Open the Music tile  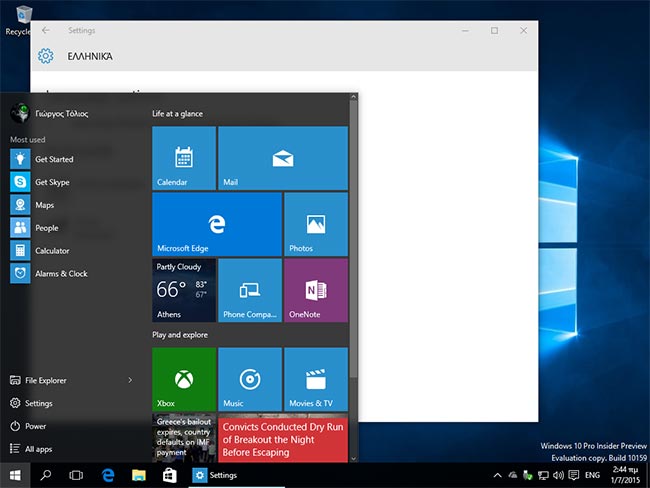pyautogui.click(x=250, y=379)
